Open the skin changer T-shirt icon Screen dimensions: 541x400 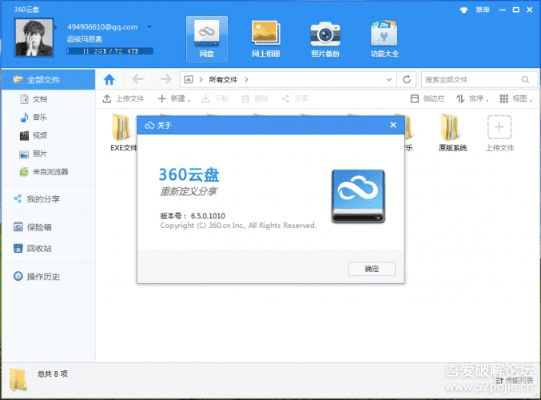pos(464,10)
